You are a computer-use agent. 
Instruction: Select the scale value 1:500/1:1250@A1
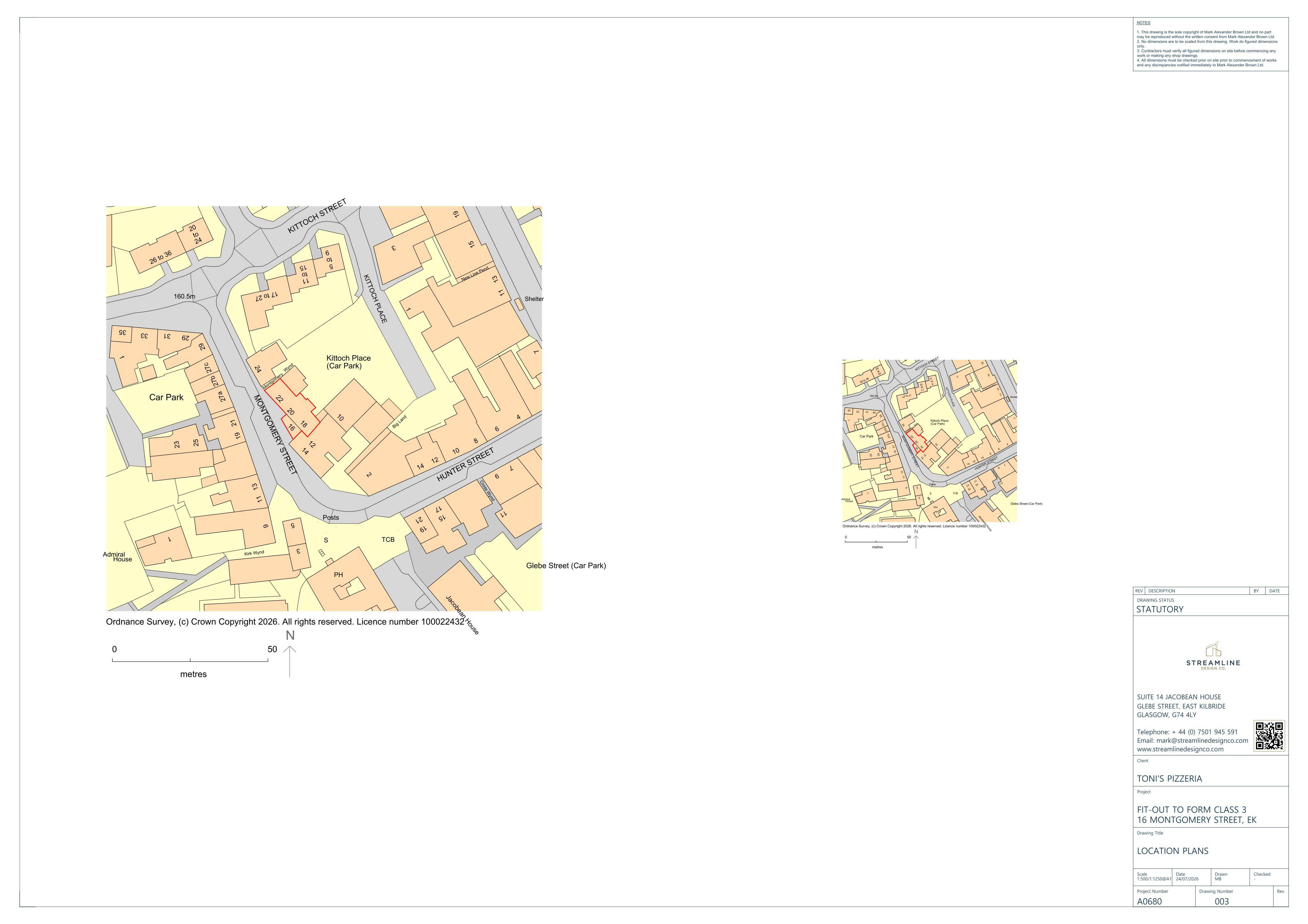coord(1154,879)
